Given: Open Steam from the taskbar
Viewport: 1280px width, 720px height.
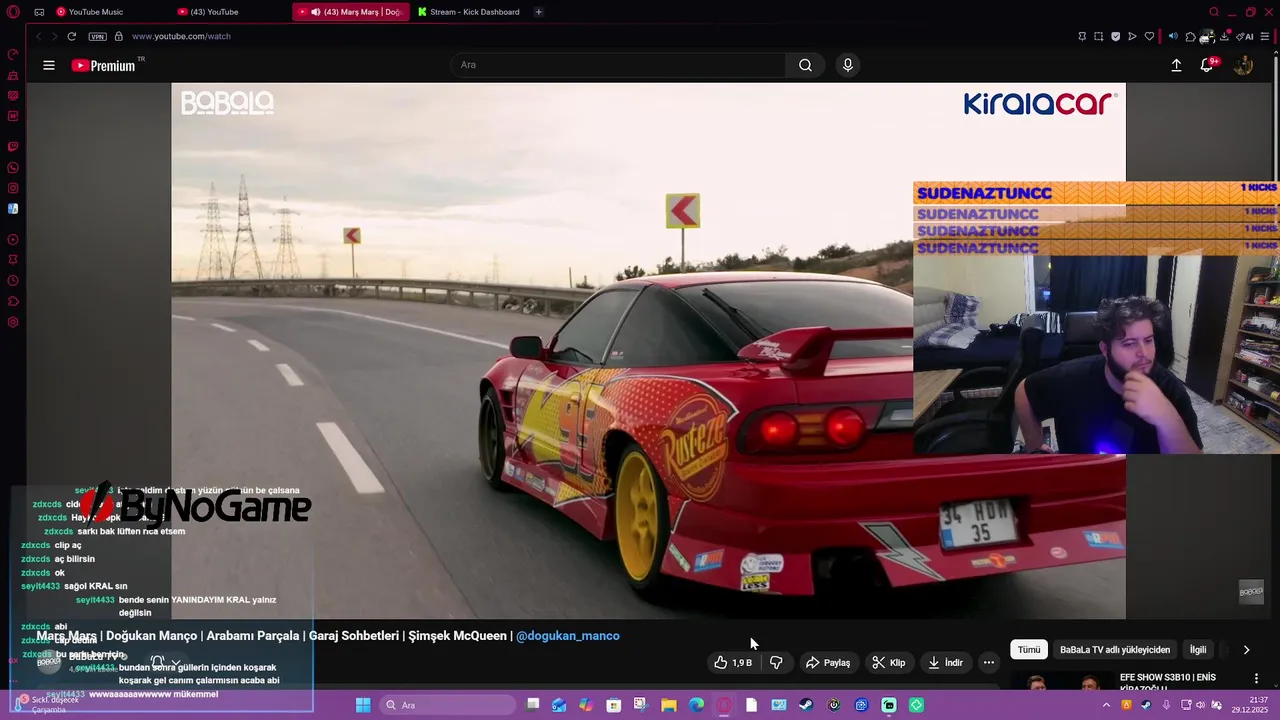Looking at the screenshot, I should point(805,705).
